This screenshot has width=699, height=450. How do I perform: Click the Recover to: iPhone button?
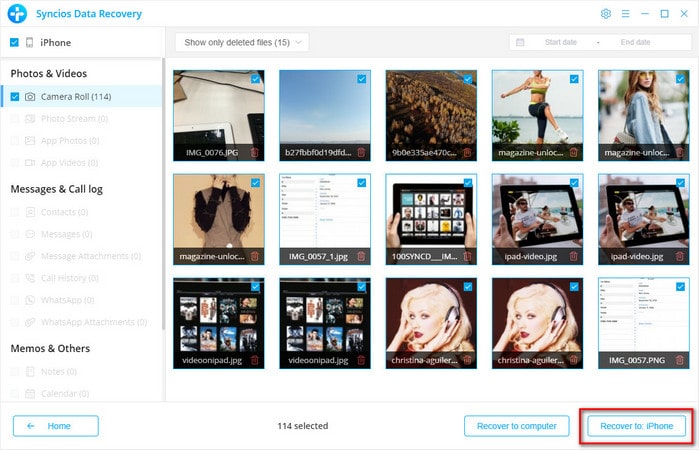(x=636, y=426)
